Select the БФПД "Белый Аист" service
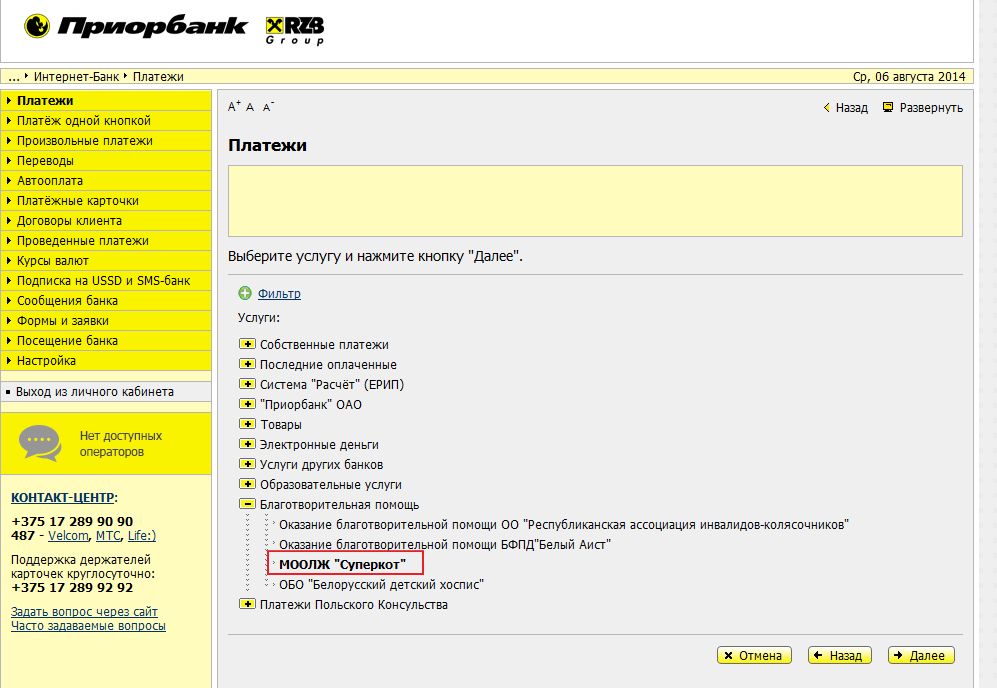The height and width of the screenshot is (688, 997). [x=444, y=544]
